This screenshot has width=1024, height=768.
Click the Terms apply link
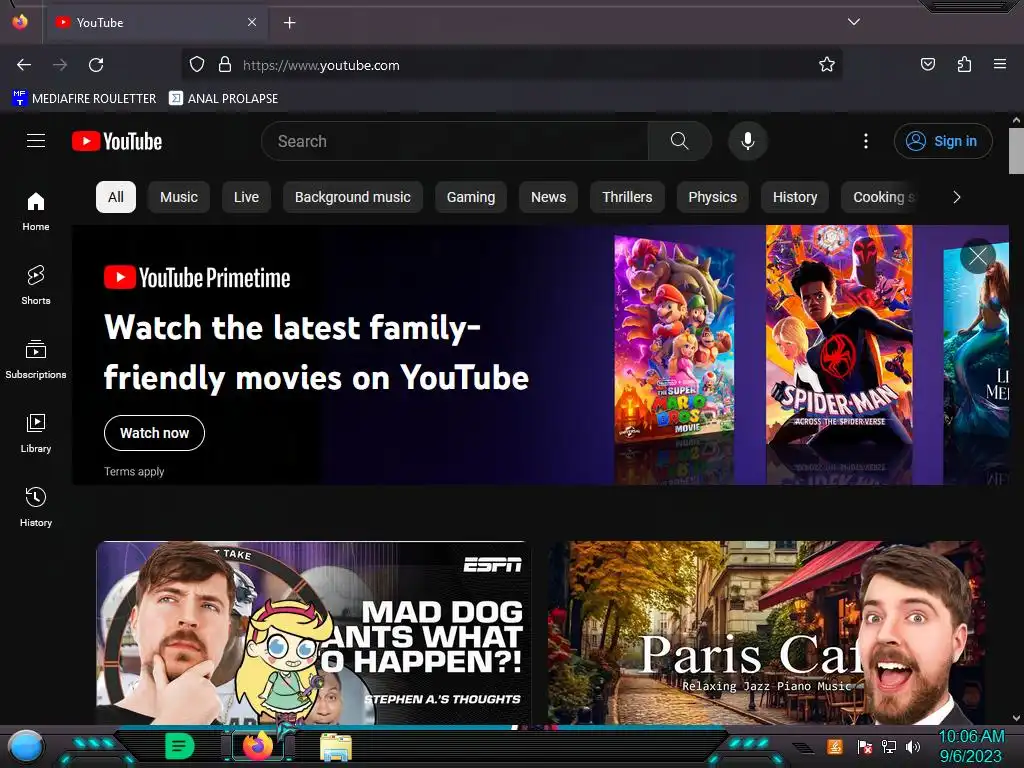(134, 472)
